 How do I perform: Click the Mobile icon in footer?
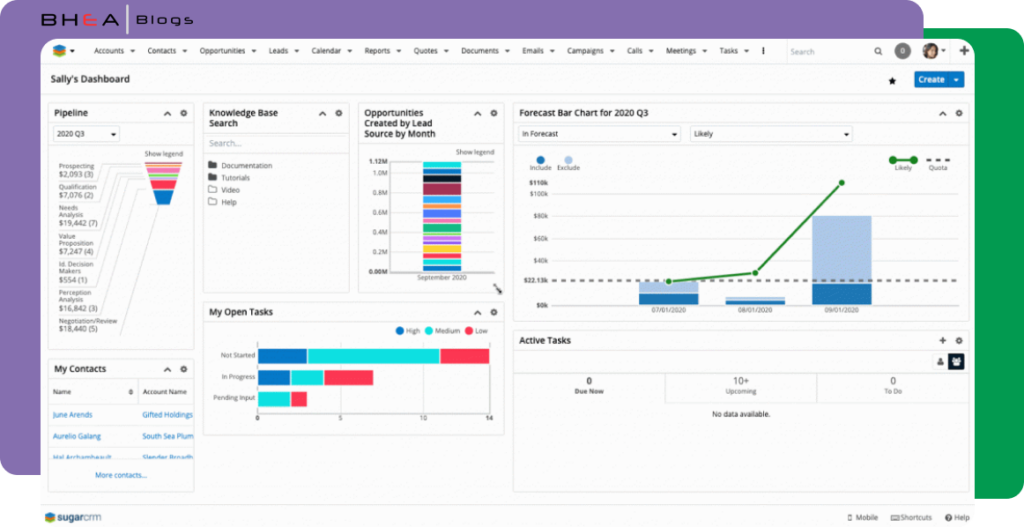(850, 517)
